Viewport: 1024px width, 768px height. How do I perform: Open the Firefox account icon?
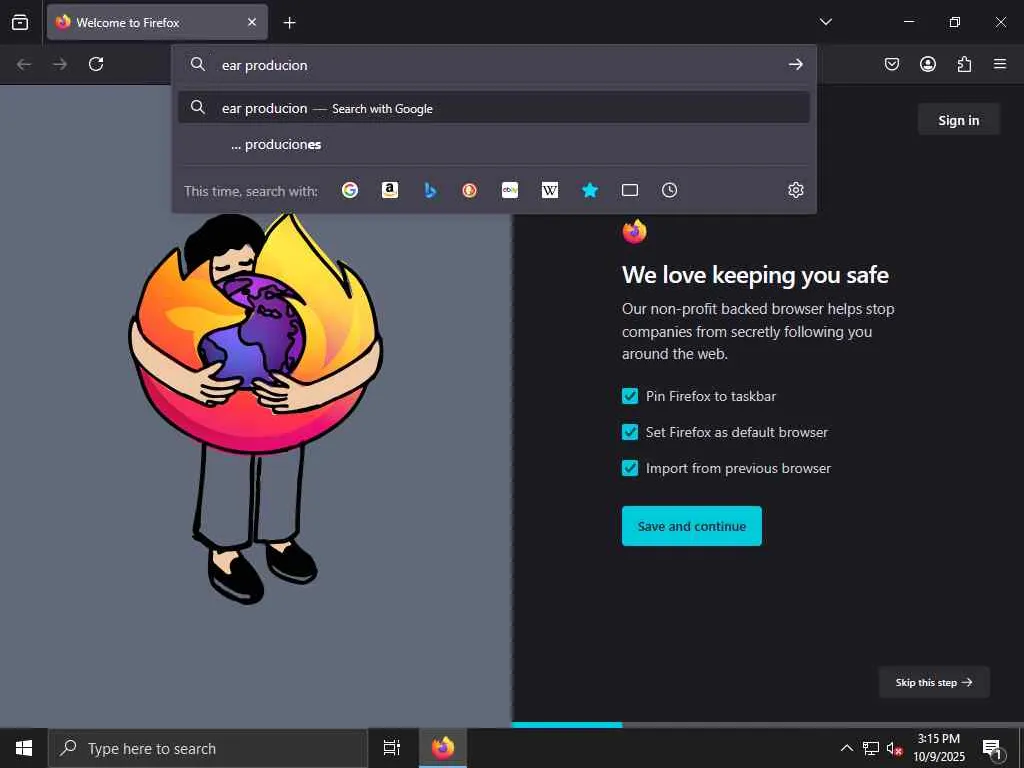pos(928,64)
